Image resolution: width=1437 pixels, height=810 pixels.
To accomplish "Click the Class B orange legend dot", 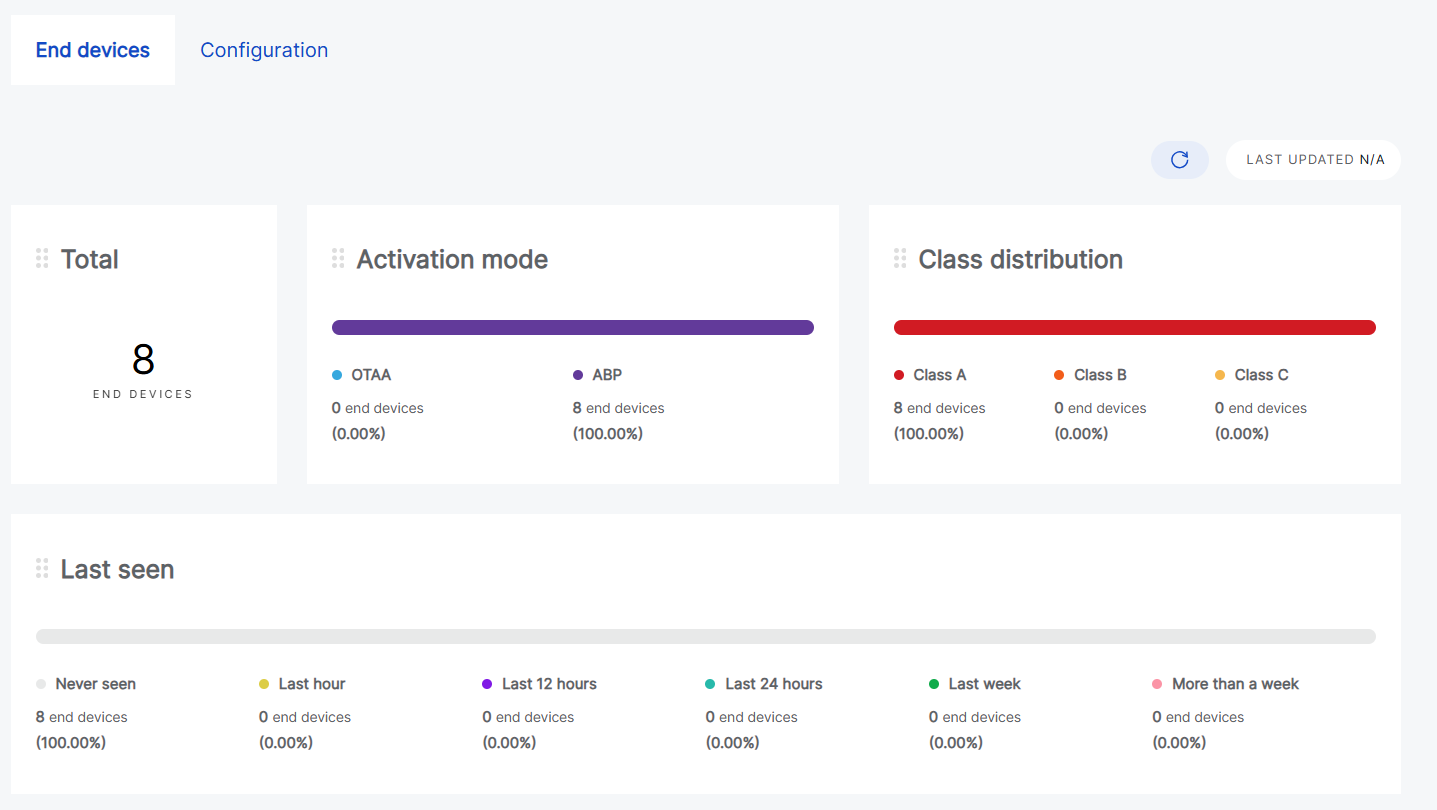I will 1059,375.
